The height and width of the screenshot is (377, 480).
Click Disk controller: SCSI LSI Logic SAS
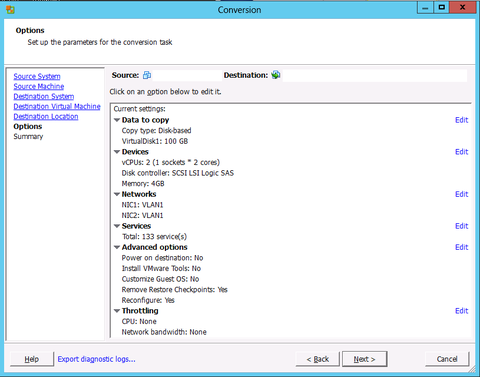(178, 173)
